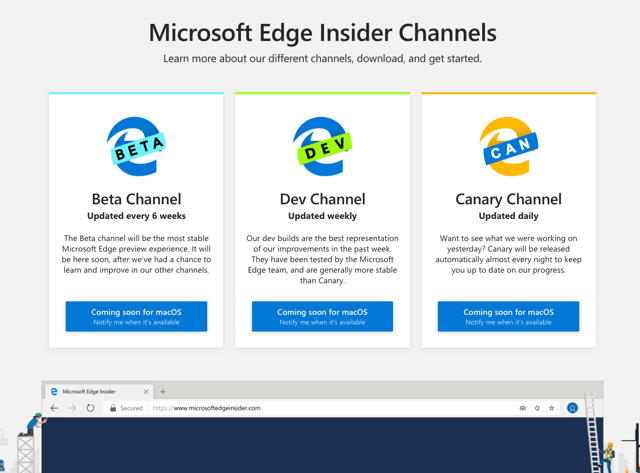Click the browser forward arrow

point(72,408)
